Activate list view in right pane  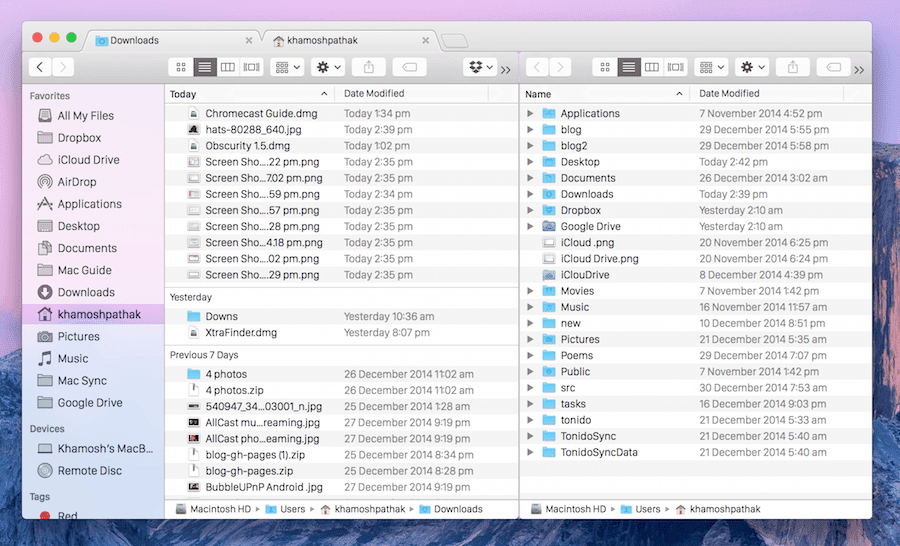click(629, 67)
